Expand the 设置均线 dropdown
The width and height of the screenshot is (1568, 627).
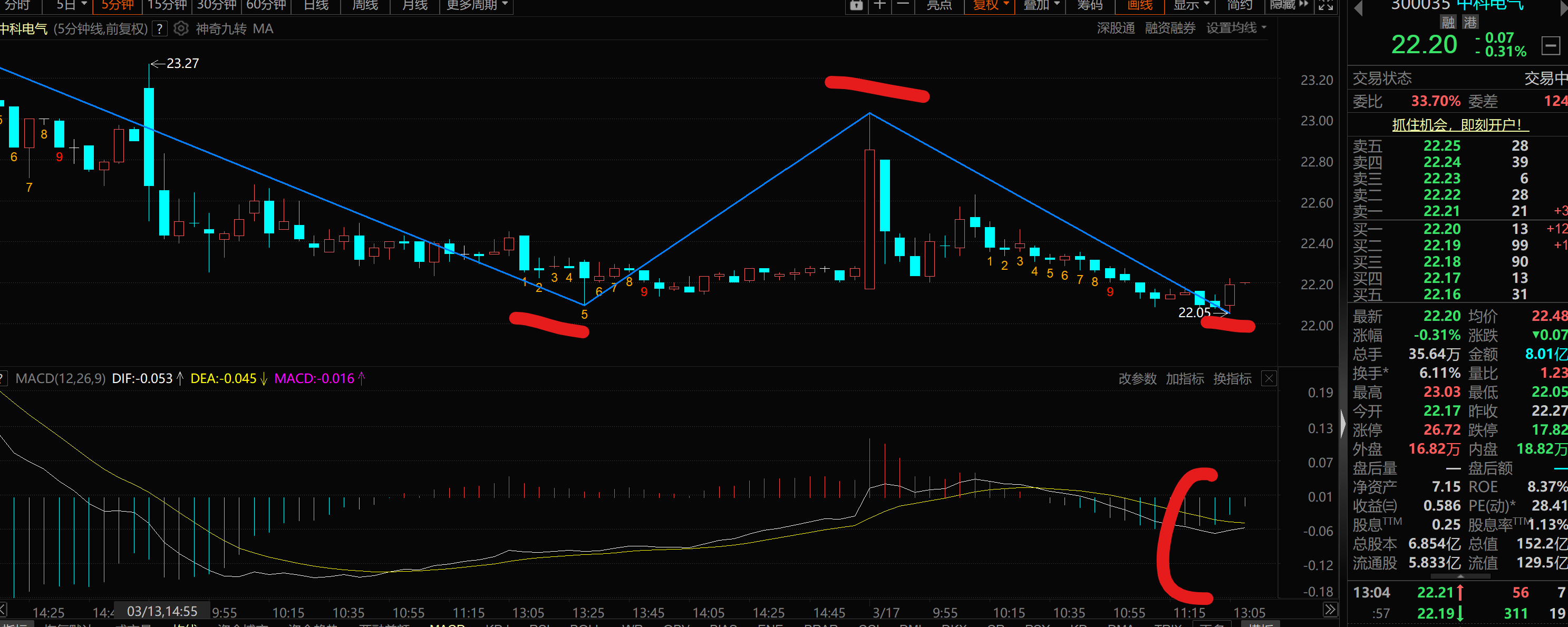coord(1236,28)
